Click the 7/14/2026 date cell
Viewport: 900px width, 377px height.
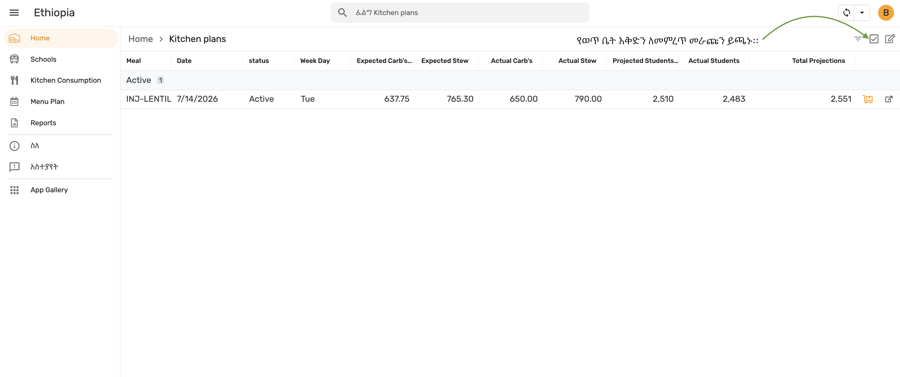pos(197,99)
